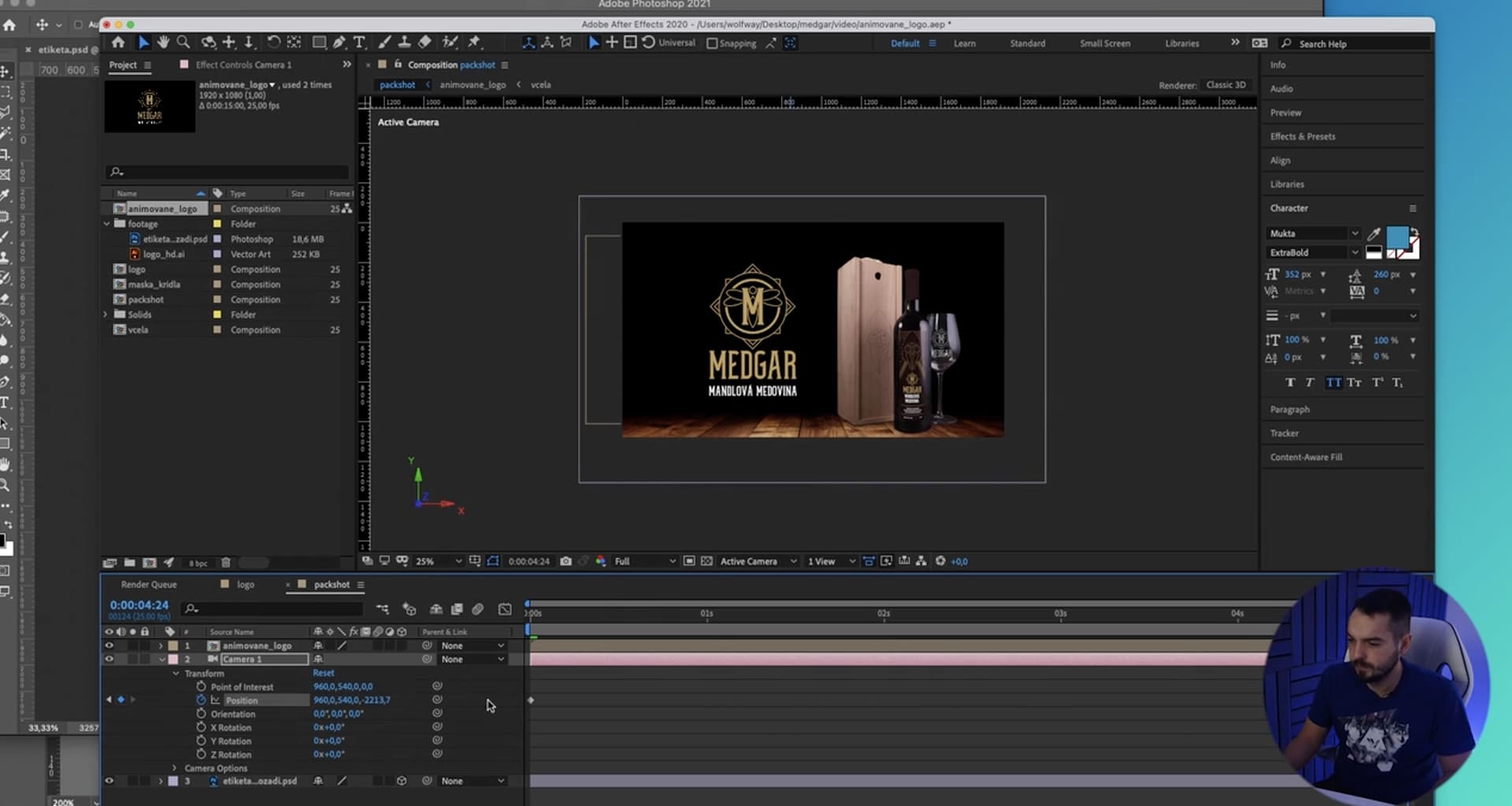Click the eyedropper in Character panel

[x=1373, y=233]
